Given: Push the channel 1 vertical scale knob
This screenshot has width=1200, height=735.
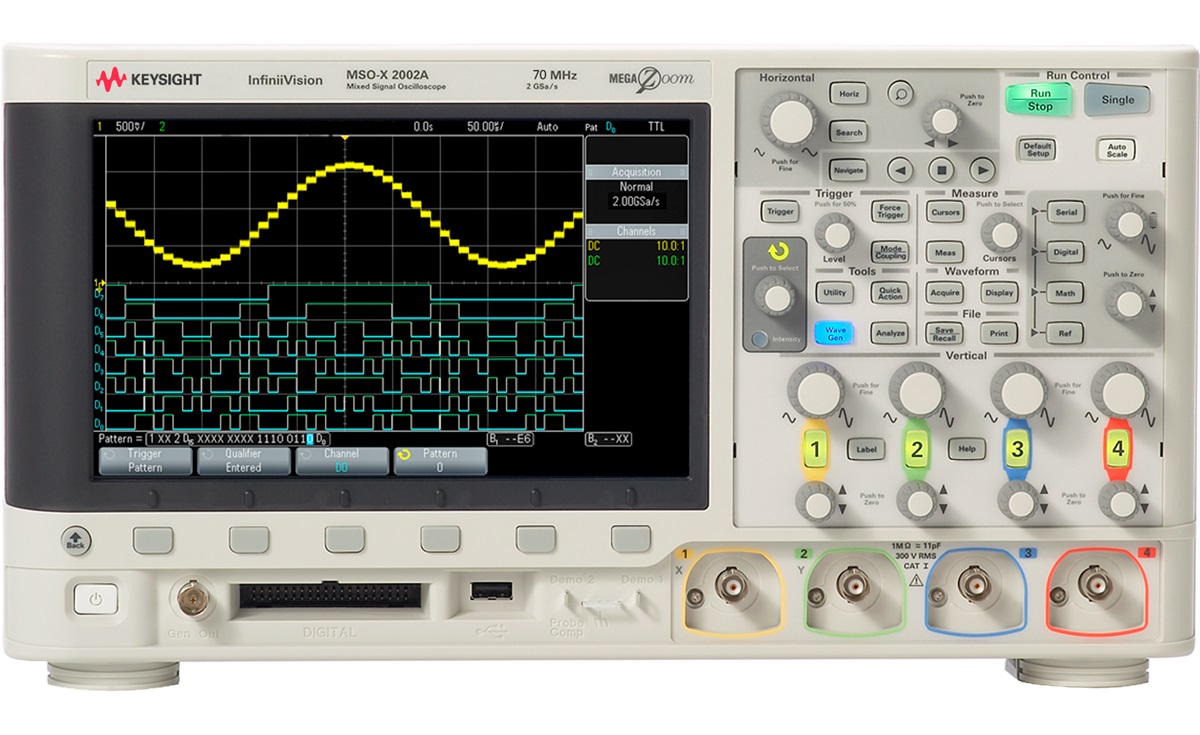Looking at the screenshot, I should [x=816, y=389].
